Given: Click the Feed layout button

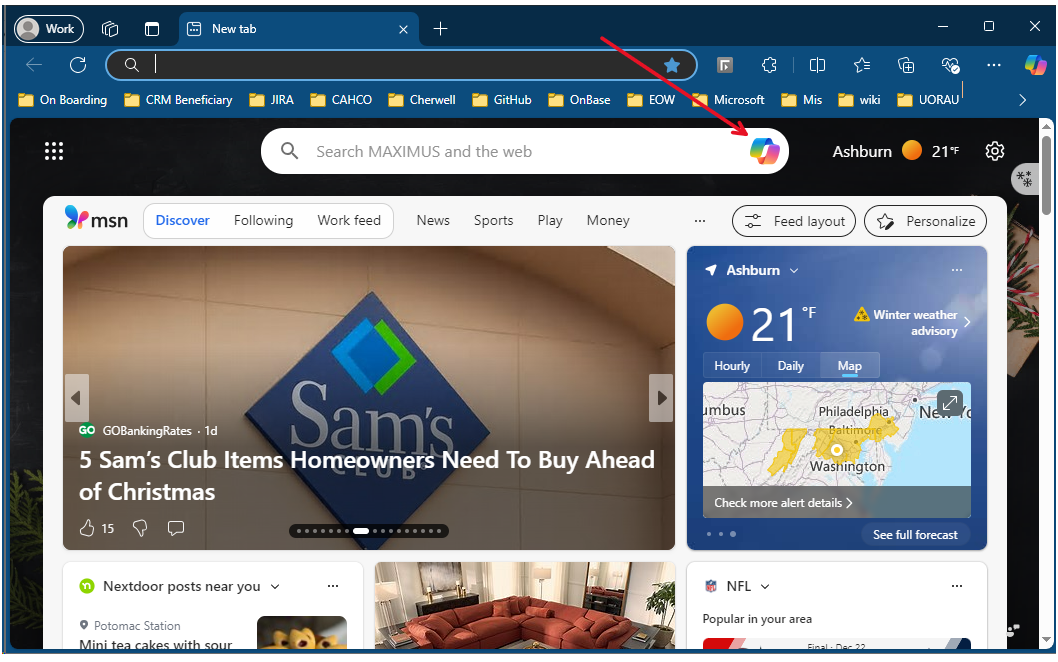Looking at the screenshot, I should [794, 221].
